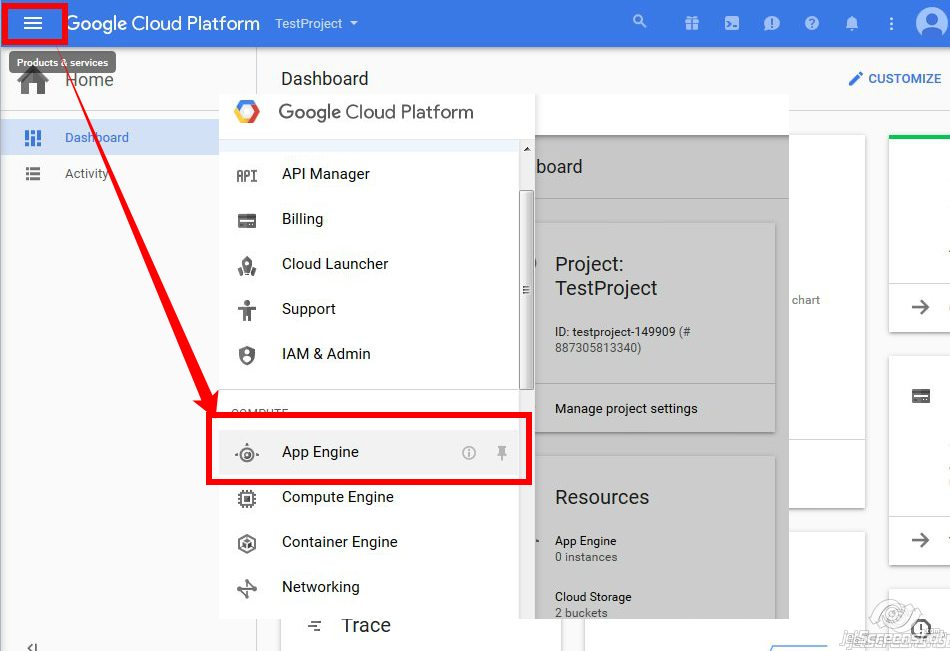Open IAM & Admin menu item
Screen dimensions: 950x651
pos(326,354)
